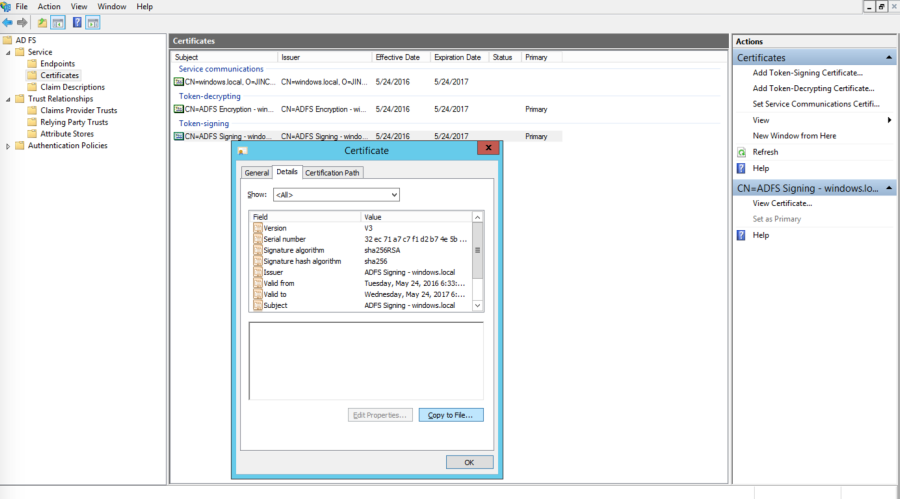Select the Serial number field icon
900x499 pixels.
(x=257, y=239)
